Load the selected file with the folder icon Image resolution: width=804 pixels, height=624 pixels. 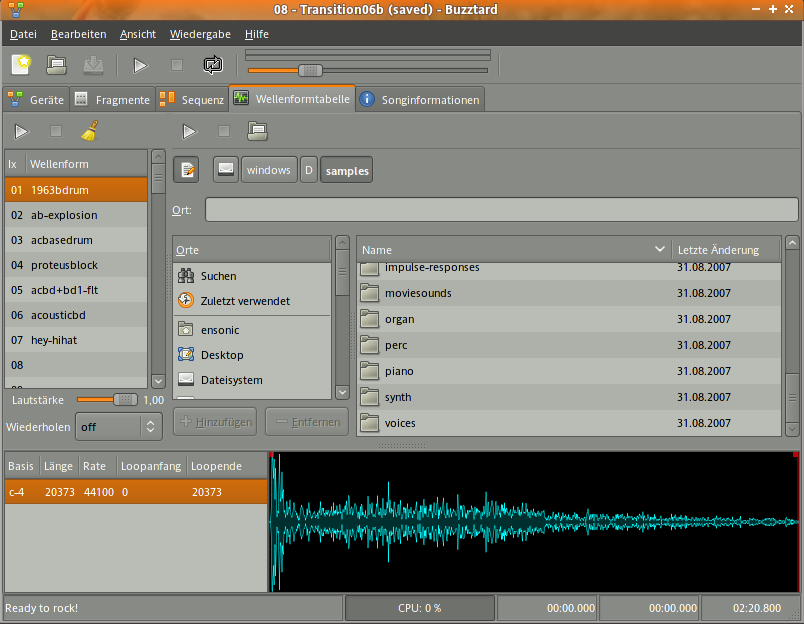tap(257, 131)
